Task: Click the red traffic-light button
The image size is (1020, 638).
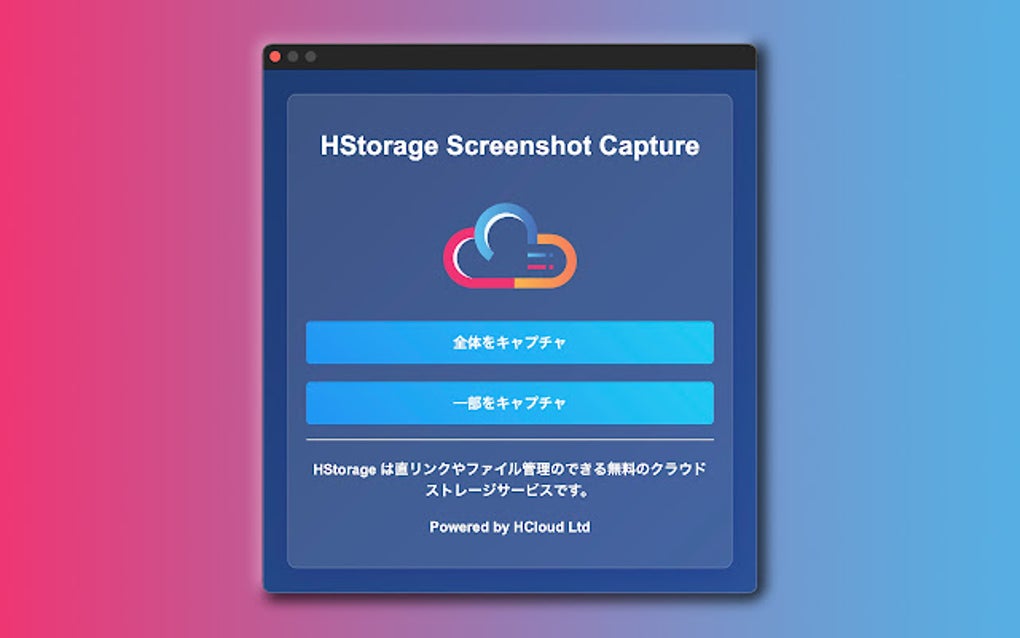Action: [275, 56]
